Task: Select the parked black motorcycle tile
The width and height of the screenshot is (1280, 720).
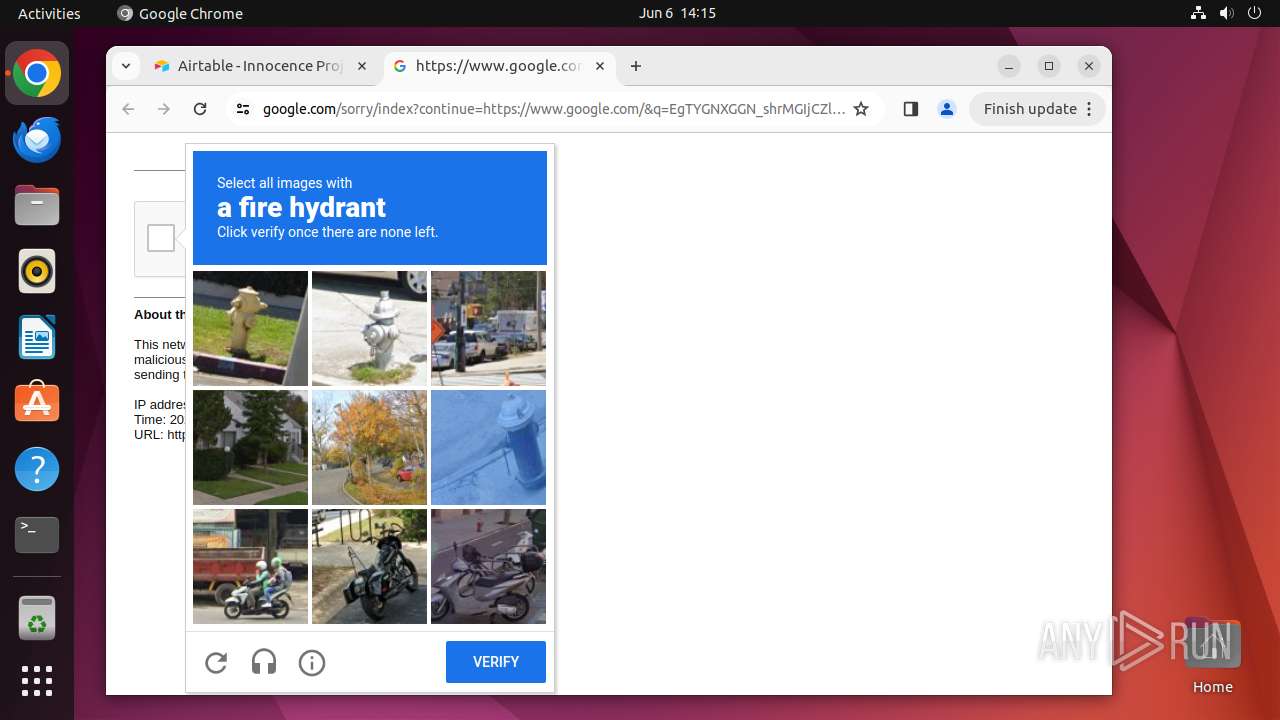Action: click(369, 566)
